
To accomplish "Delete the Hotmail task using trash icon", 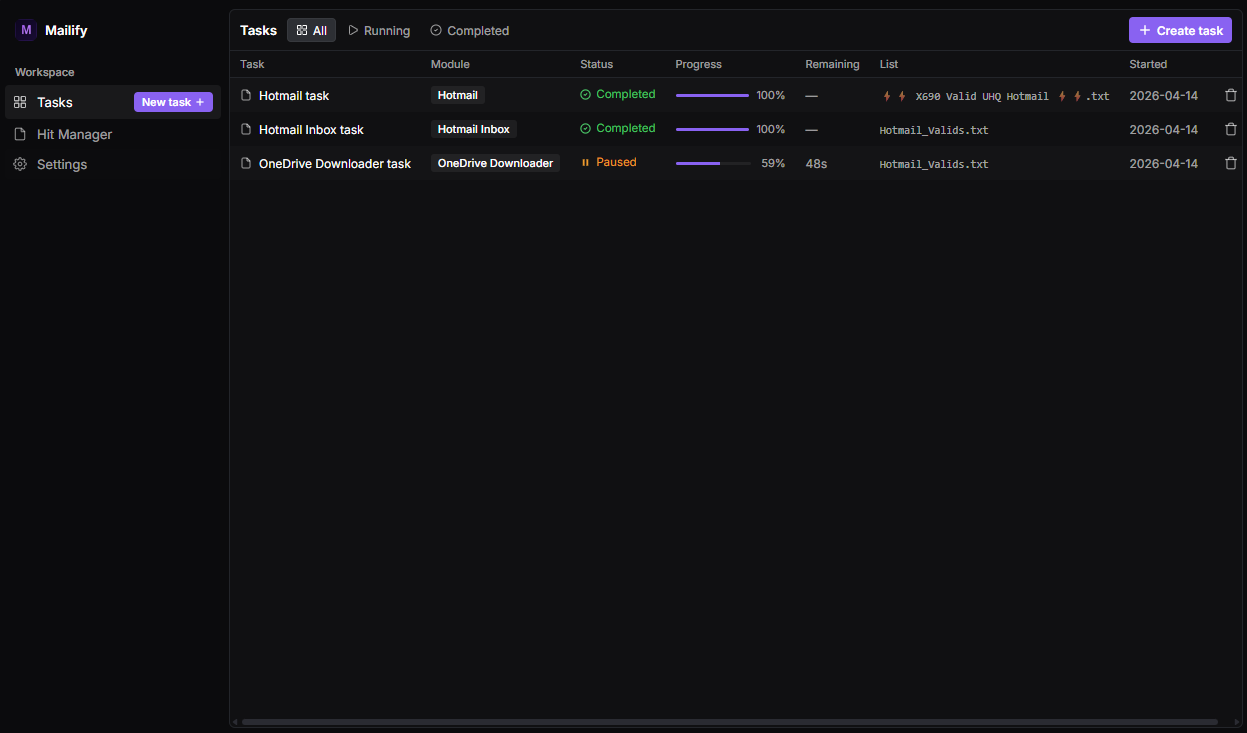I will pyautogui.click(x=1231, y=95).
